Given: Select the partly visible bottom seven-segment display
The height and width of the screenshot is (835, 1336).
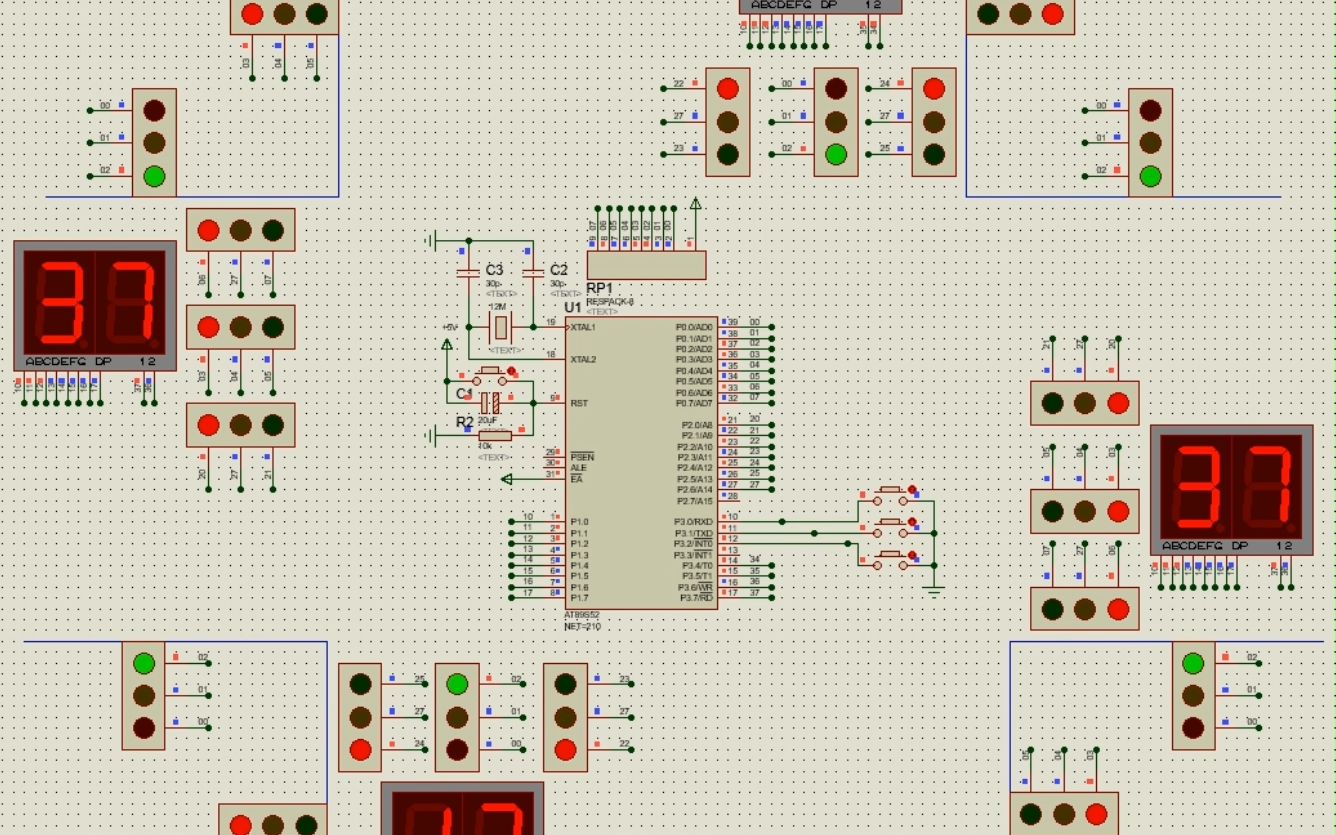Looking at the screenshot, I should (462, 808).
